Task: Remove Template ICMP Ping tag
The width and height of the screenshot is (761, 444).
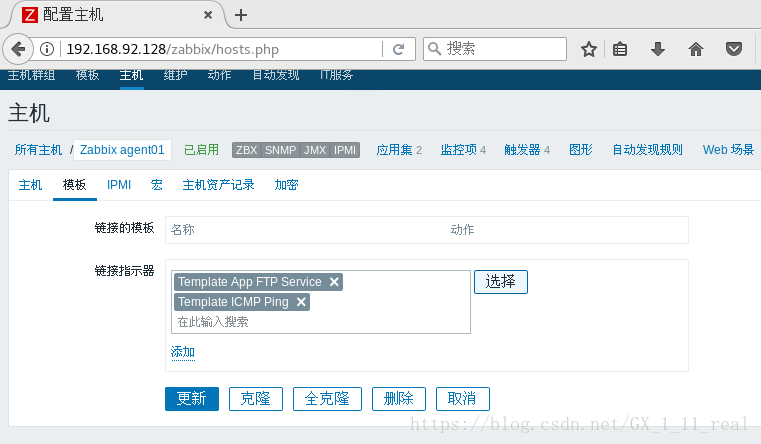Action: [301, 302]
